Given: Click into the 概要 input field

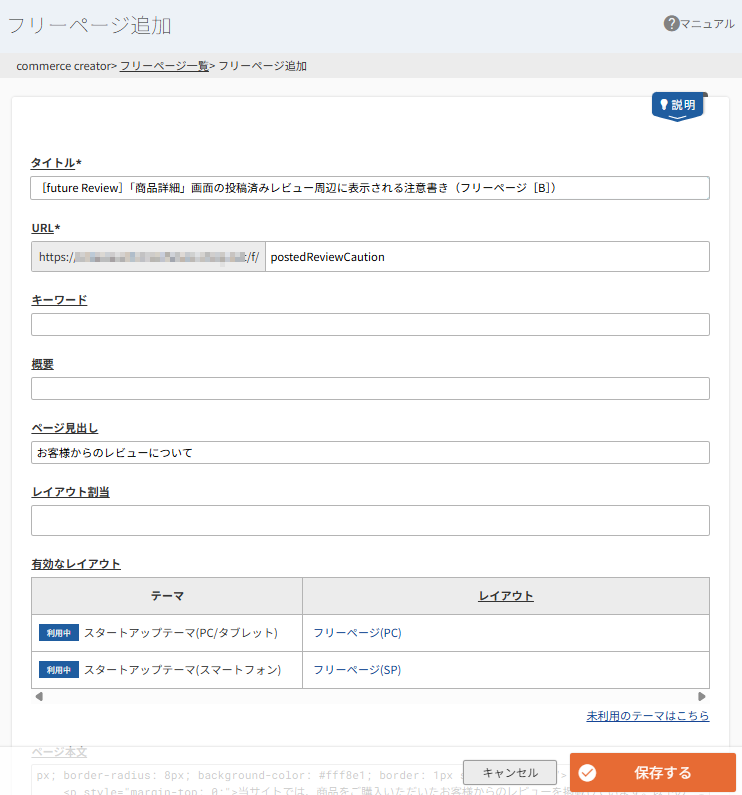Looking at the screenshot, I should (370, 388).
